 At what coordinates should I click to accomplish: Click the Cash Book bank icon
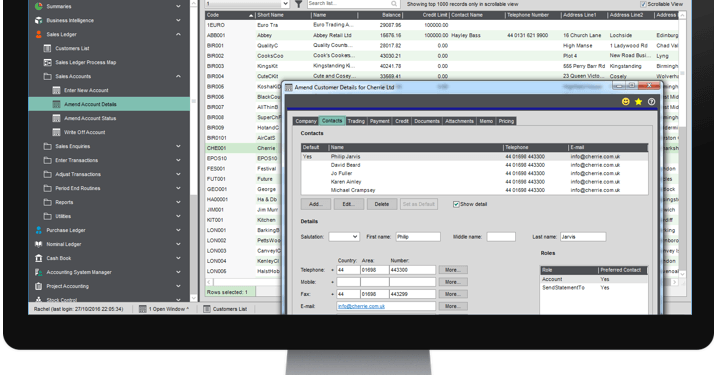pyautogui.click(x=39, y=258)
